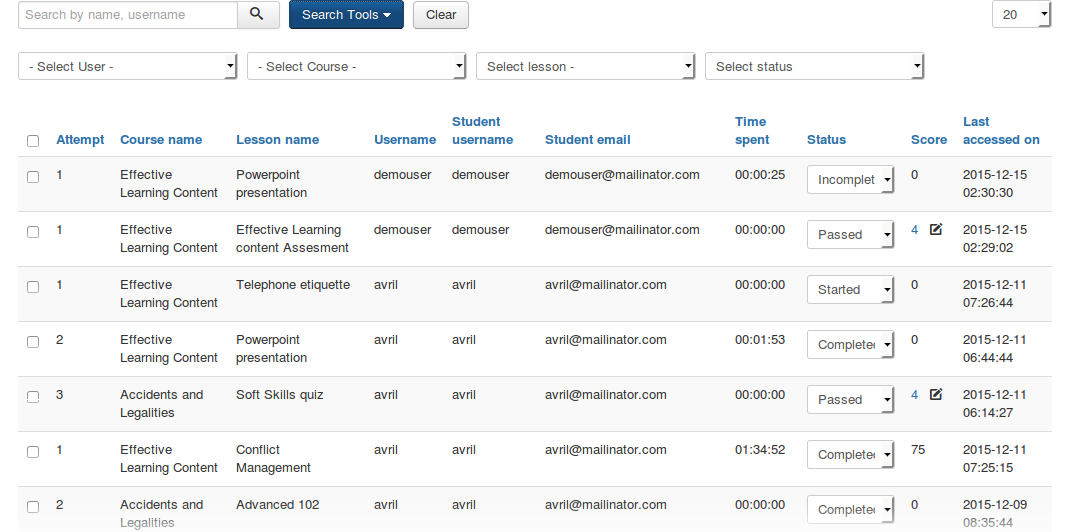This screenshot has width=1071, height=532.
Task: Open the Select lesson dropdown
Action: [x=585, y=67]
